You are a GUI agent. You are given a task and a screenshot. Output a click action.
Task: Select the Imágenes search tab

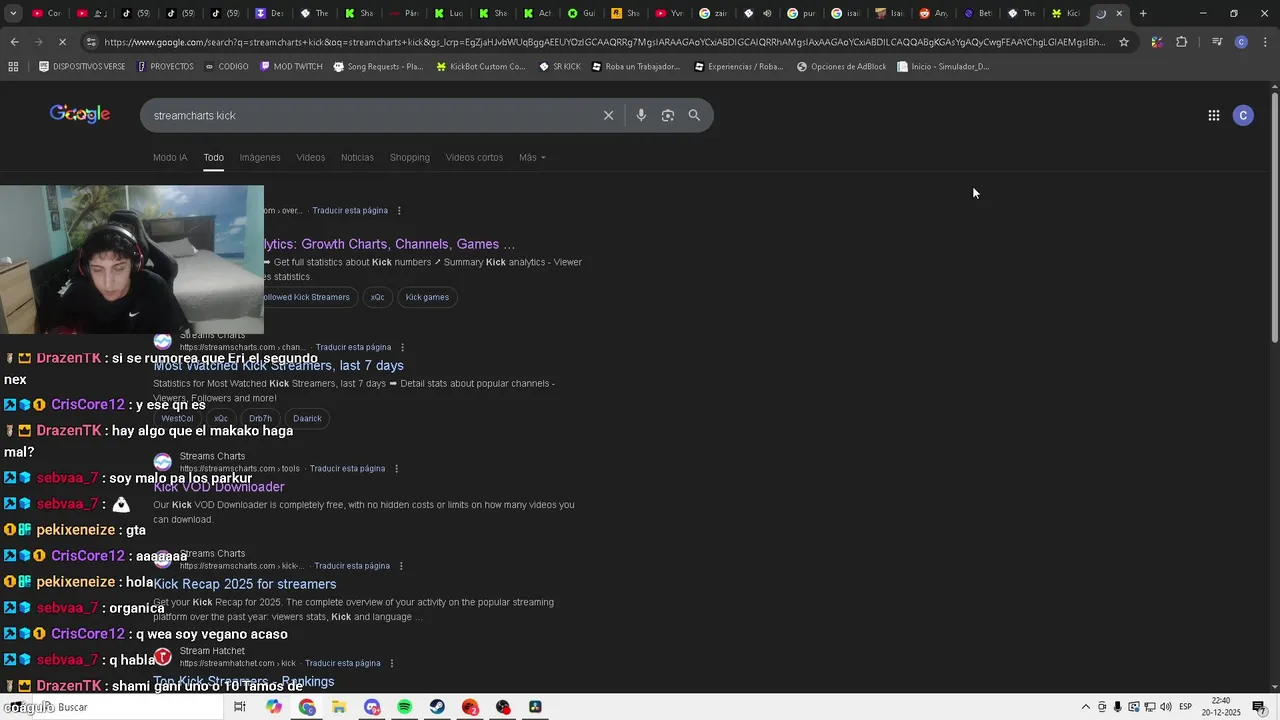click(x=260, y=157)
